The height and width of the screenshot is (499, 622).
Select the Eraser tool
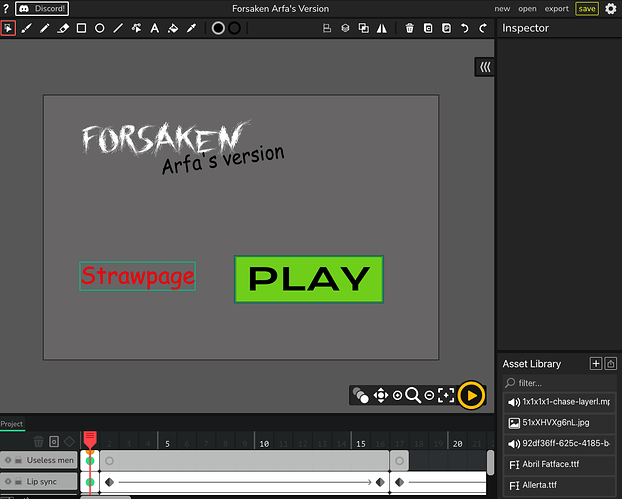[x=63, y=28]
